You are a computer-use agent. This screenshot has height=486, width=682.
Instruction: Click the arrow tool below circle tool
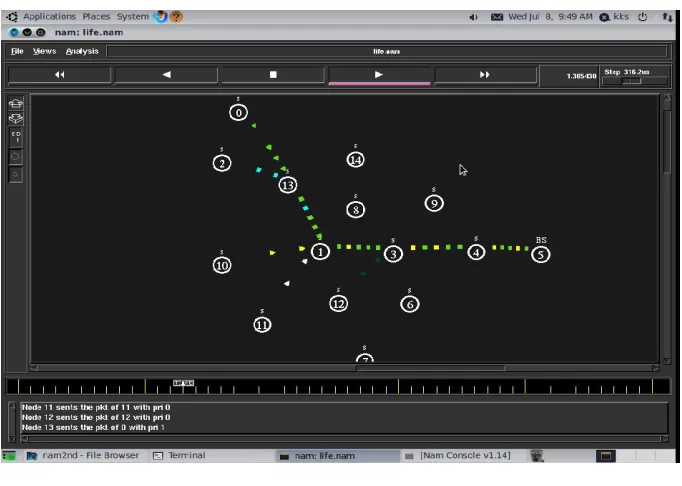pos(15,174)
